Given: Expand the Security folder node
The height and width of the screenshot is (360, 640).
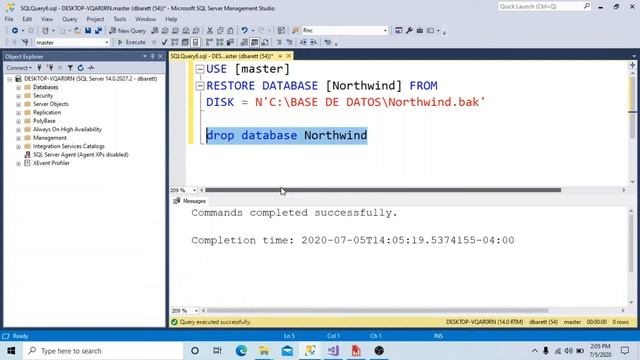Looking at the screenshot, I should pos(18,96).
